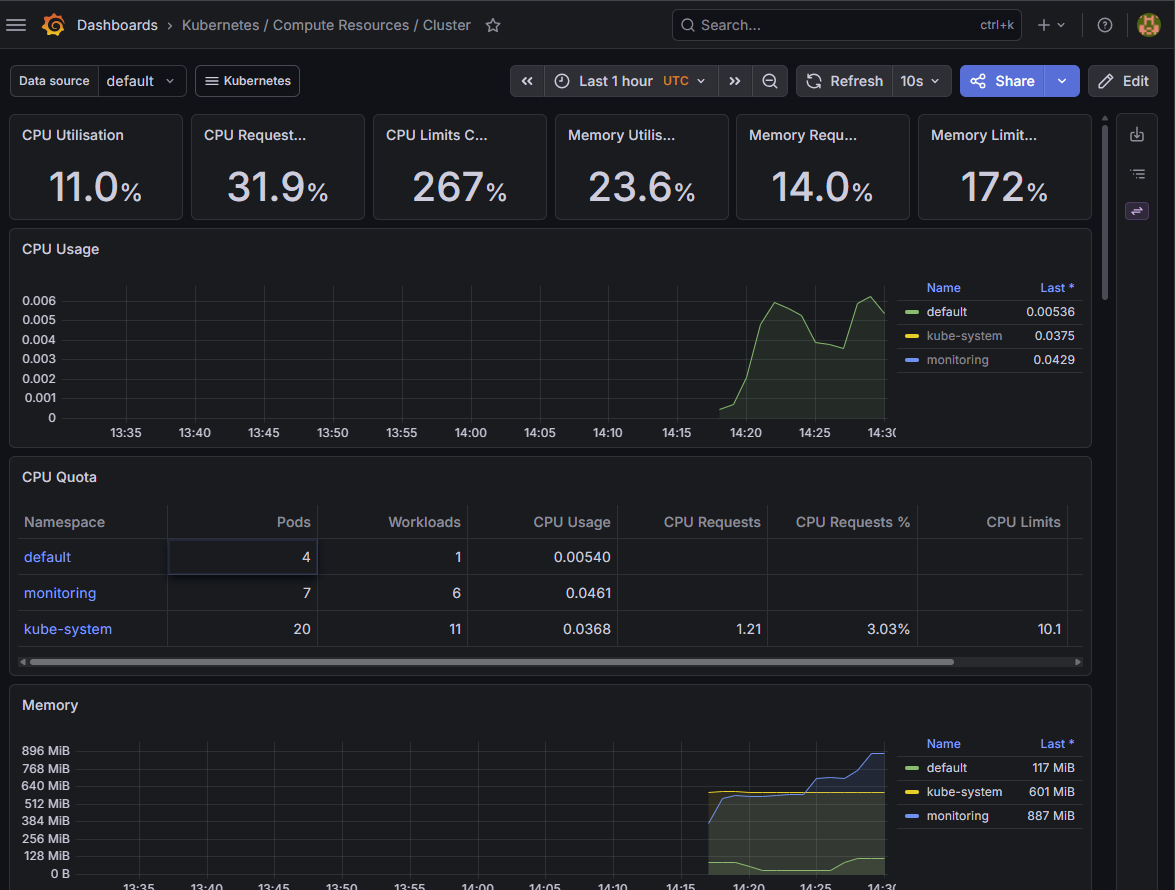
Task: Click the Grafana logo icon
Action: pos(53,25)
